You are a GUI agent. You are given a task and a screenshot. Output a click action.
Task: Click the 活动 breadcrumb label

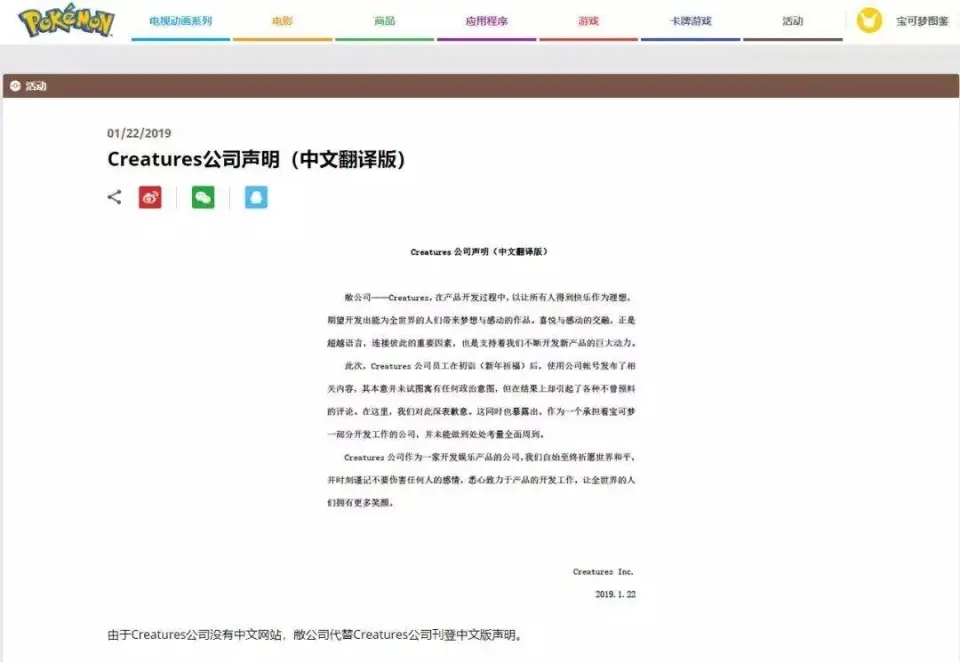[x=35, y=86]
